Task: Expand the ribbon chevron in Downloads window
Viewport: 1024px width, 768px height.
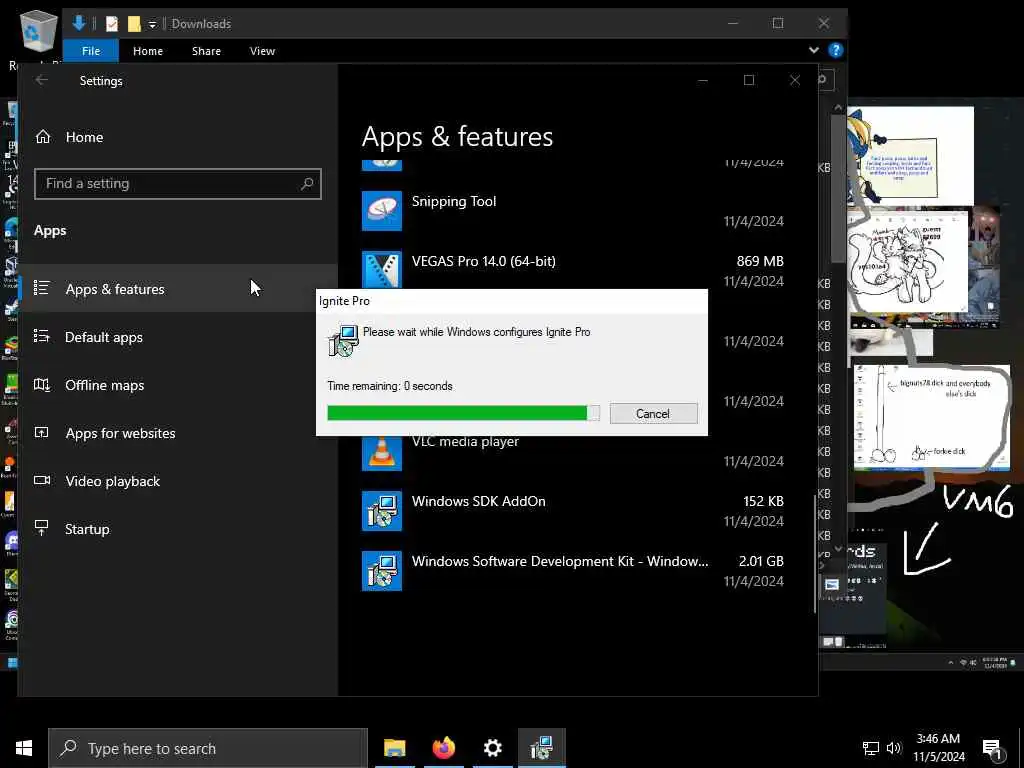Action: (x=814, y=50)
